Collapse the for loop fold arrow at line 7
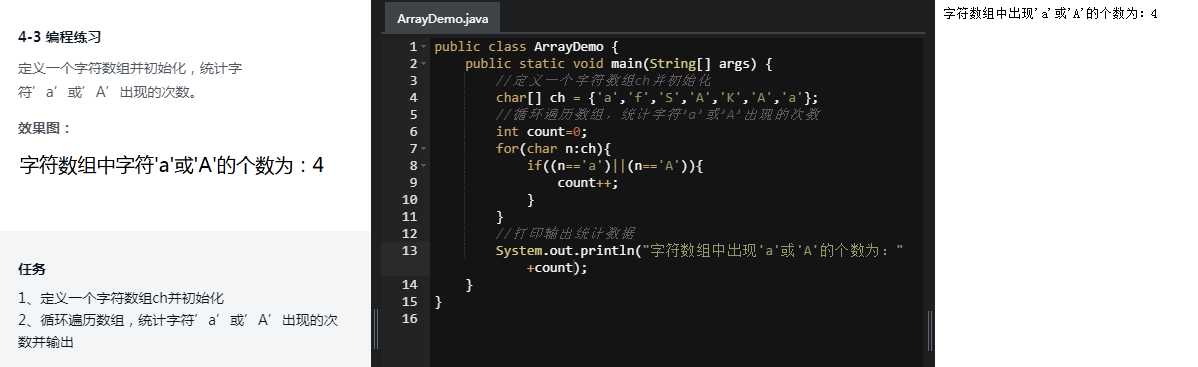The width and height of the screenshot is (1198, 367). click(424, 148)
